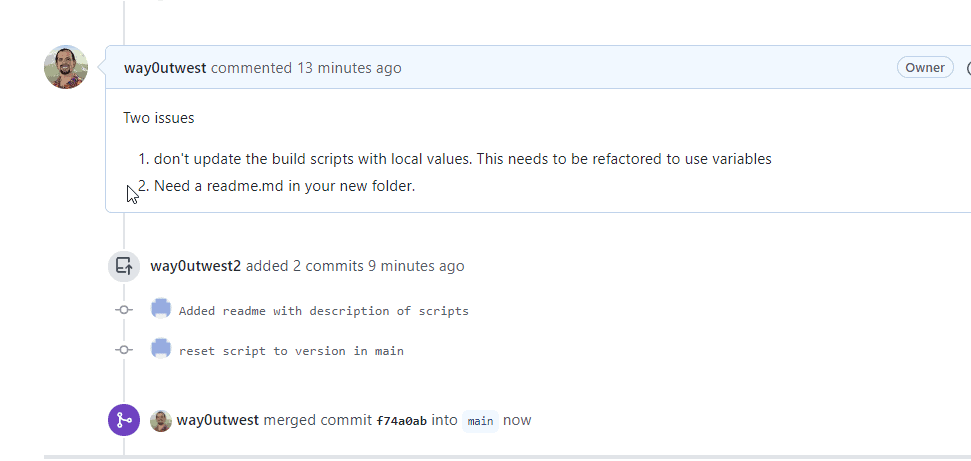Open the way0utwest2 user profile link
971x461 pixels.
[195, 266]
